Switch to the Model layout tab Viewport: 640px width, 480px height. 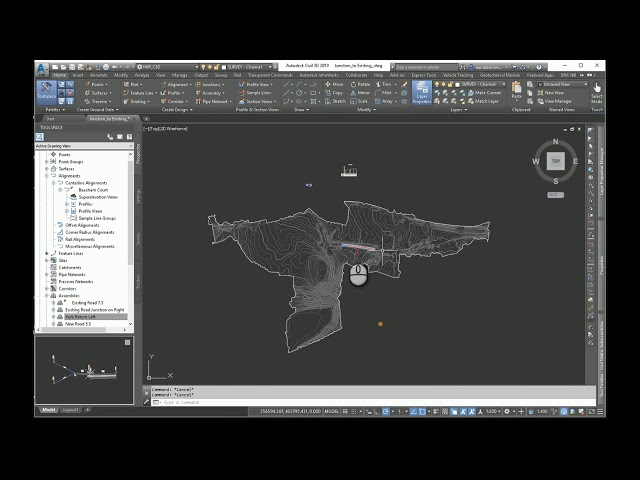tap(49, 410)
